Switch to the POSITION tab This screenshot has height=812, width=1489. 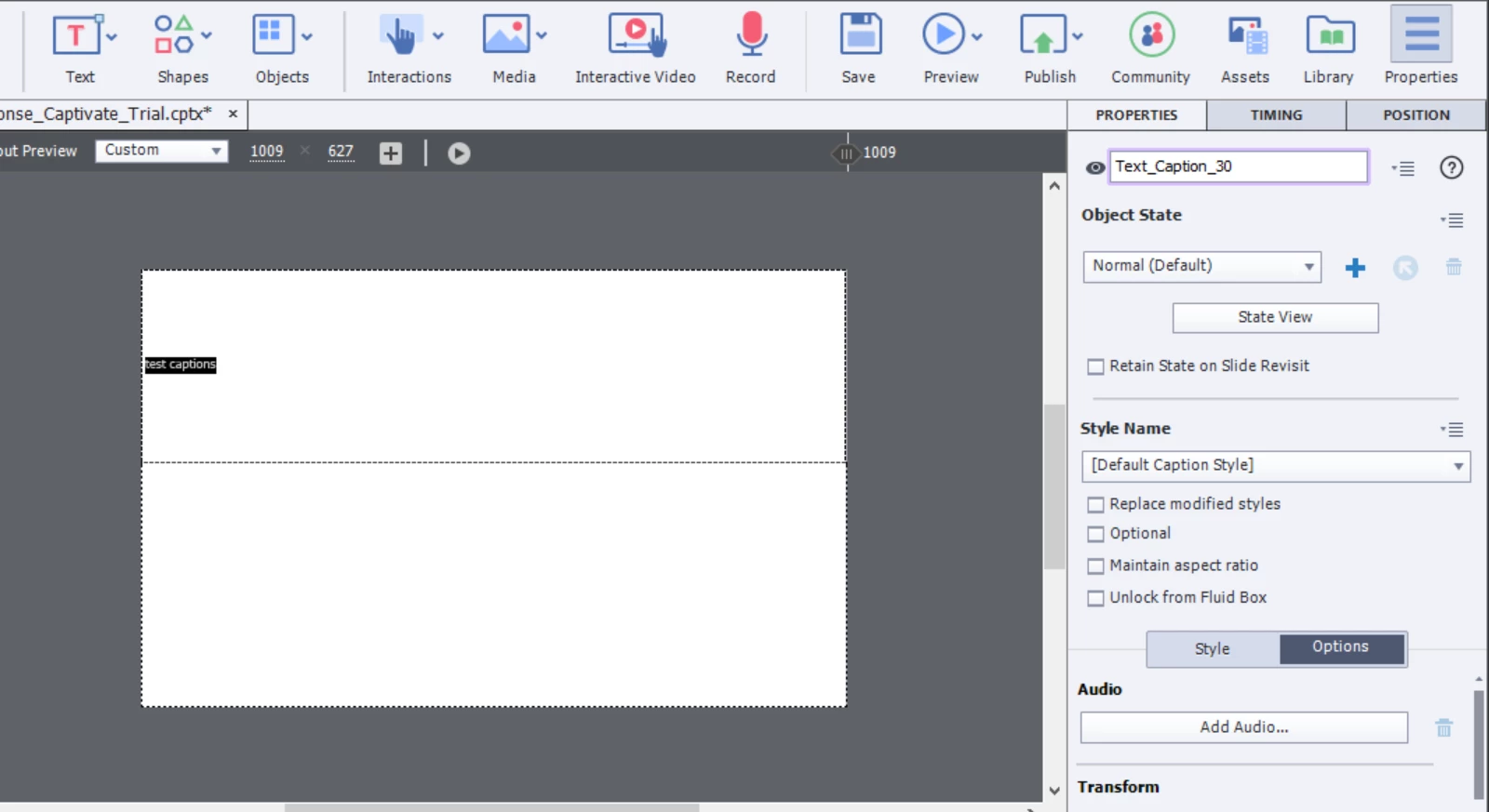point(1416,115)
